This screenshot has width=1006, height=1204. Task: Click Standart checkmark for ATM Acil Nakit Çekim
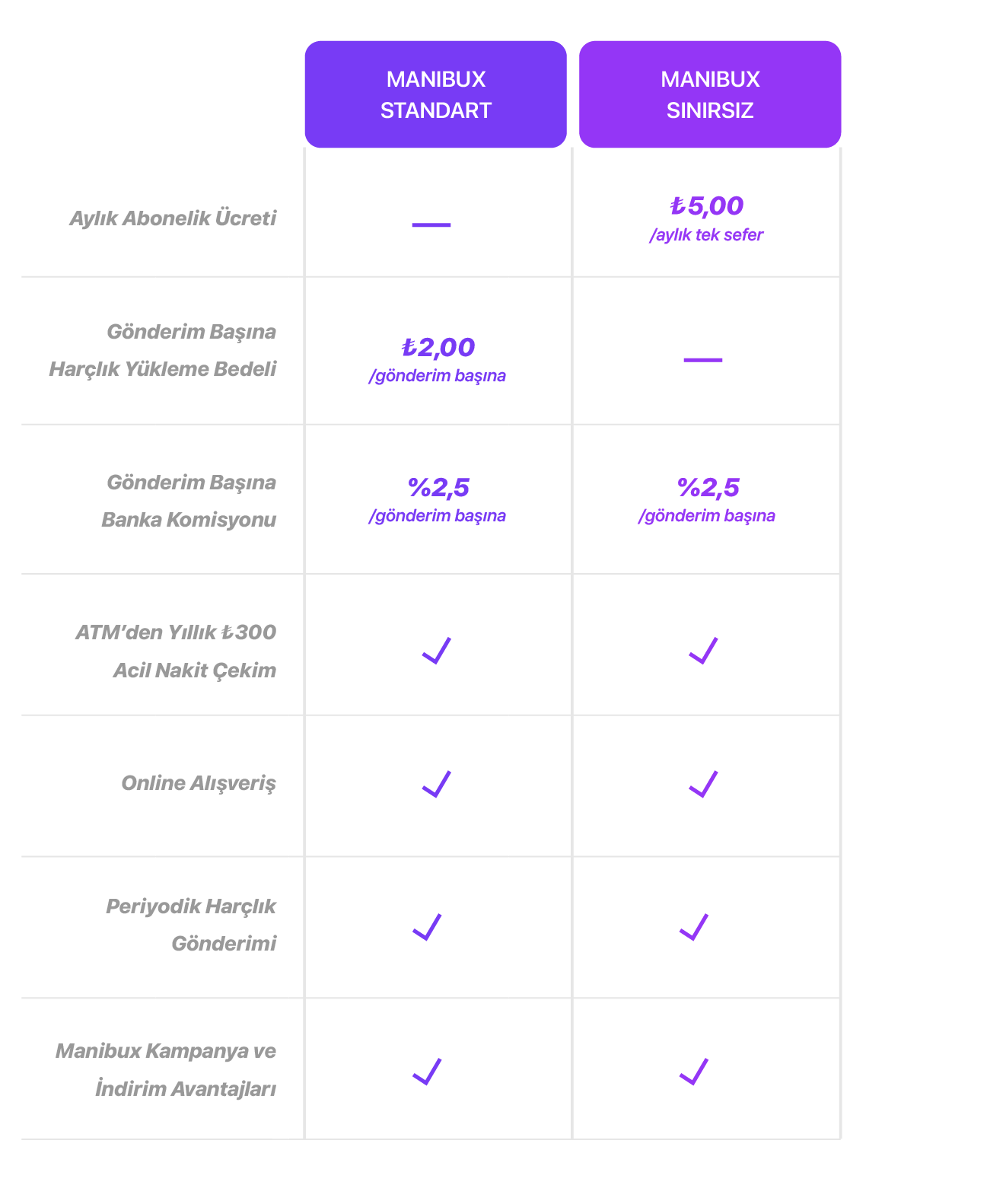(437, 651)
